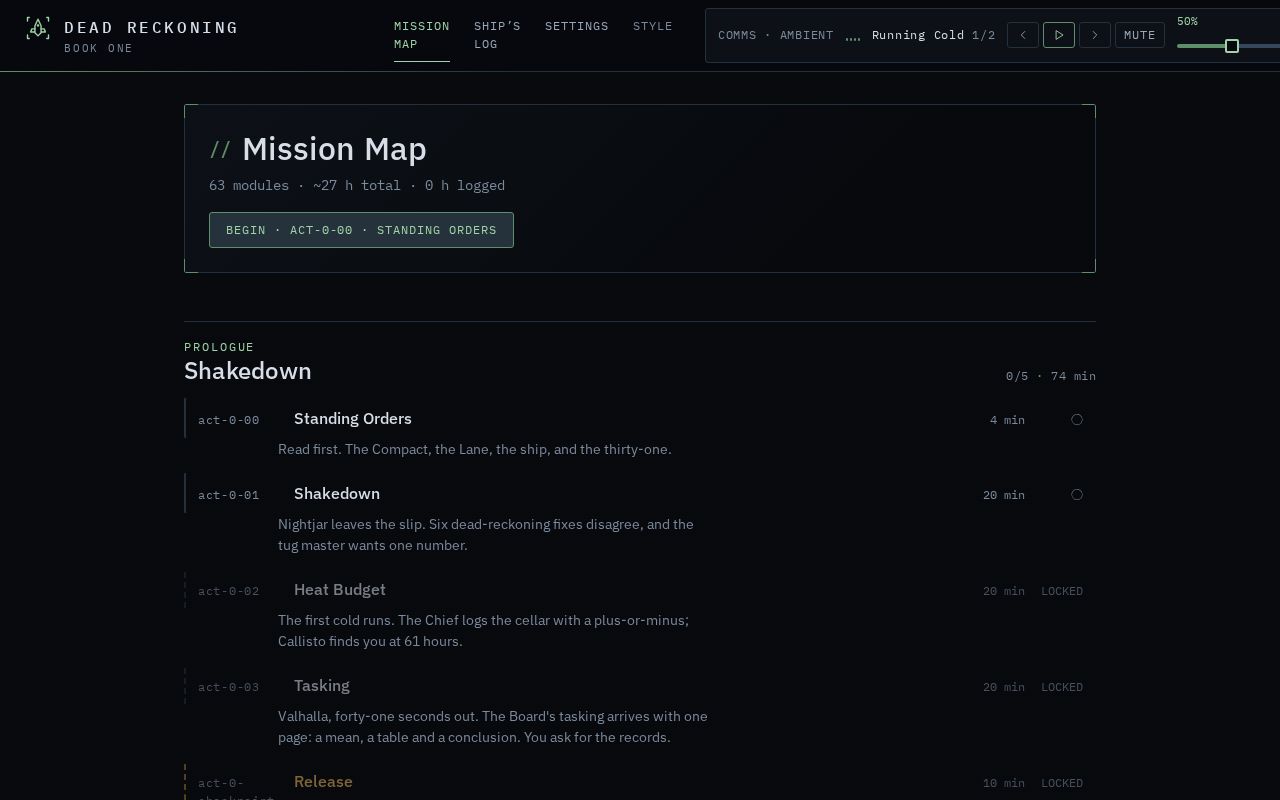Image resolution: width=1280 pixels, height=800 pixels.
Task: Click the Standing Orders description text
Action: click(x=475, y=449)
